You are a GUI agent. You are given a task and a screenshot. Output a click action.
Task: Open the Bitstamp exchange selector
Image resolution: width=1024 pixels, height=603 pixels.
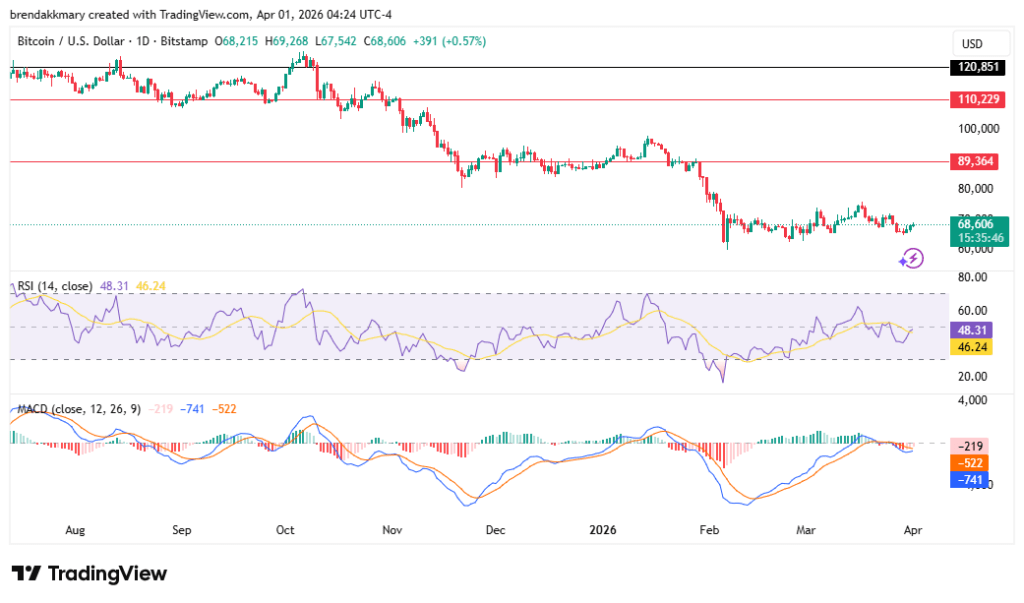click(183, 41)
